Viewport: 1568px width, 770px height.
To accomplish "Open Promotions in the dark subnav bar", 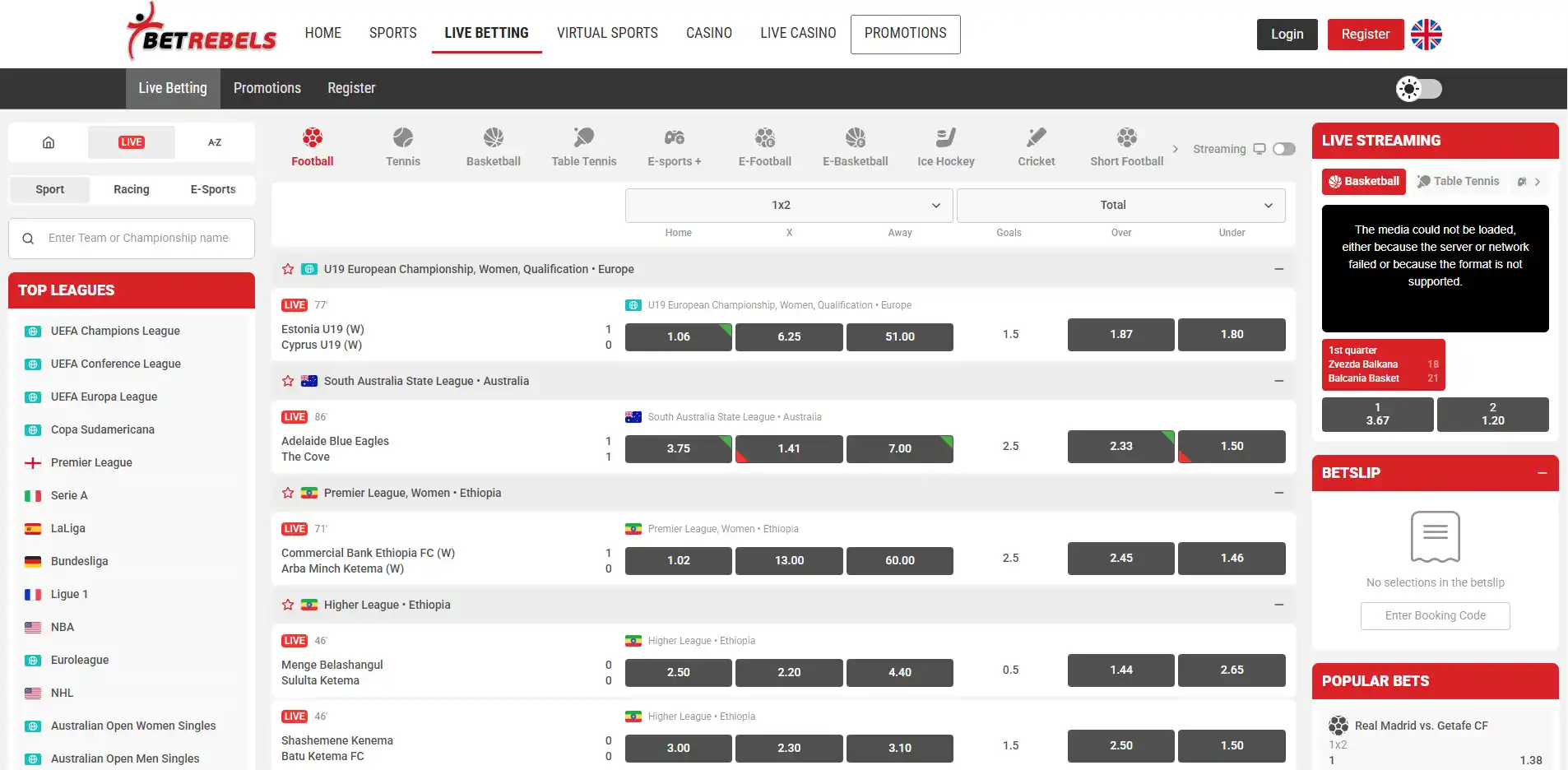I will pyautogui.click(x=267, y=88).
